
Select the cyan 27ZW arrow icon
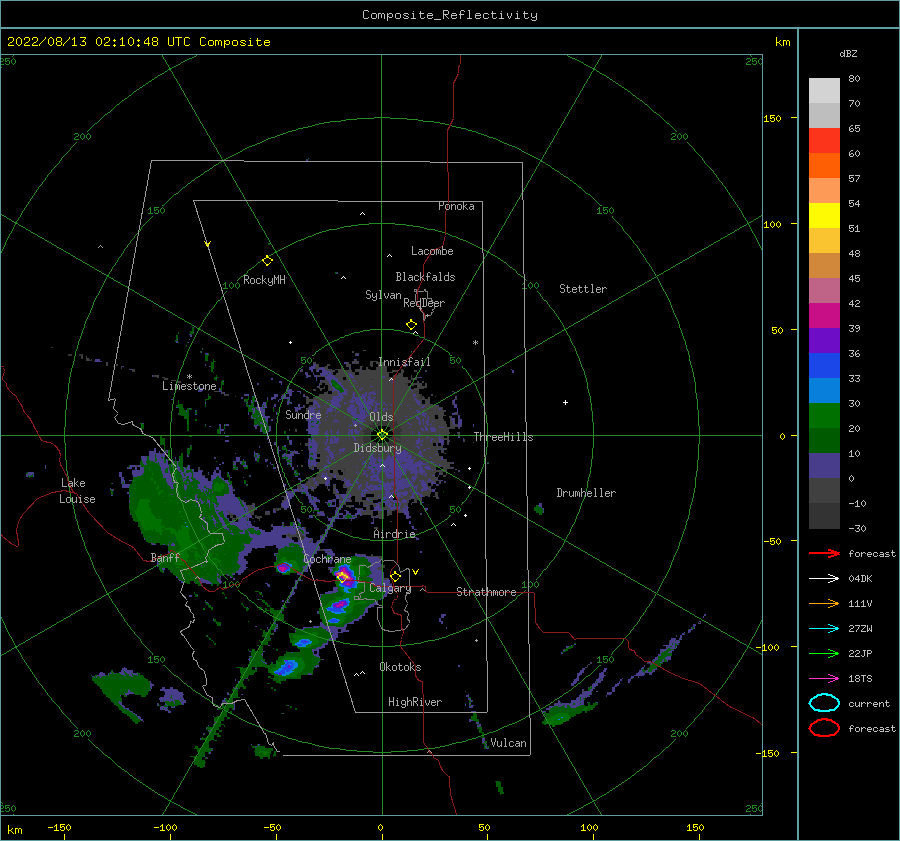click(824, 629)
